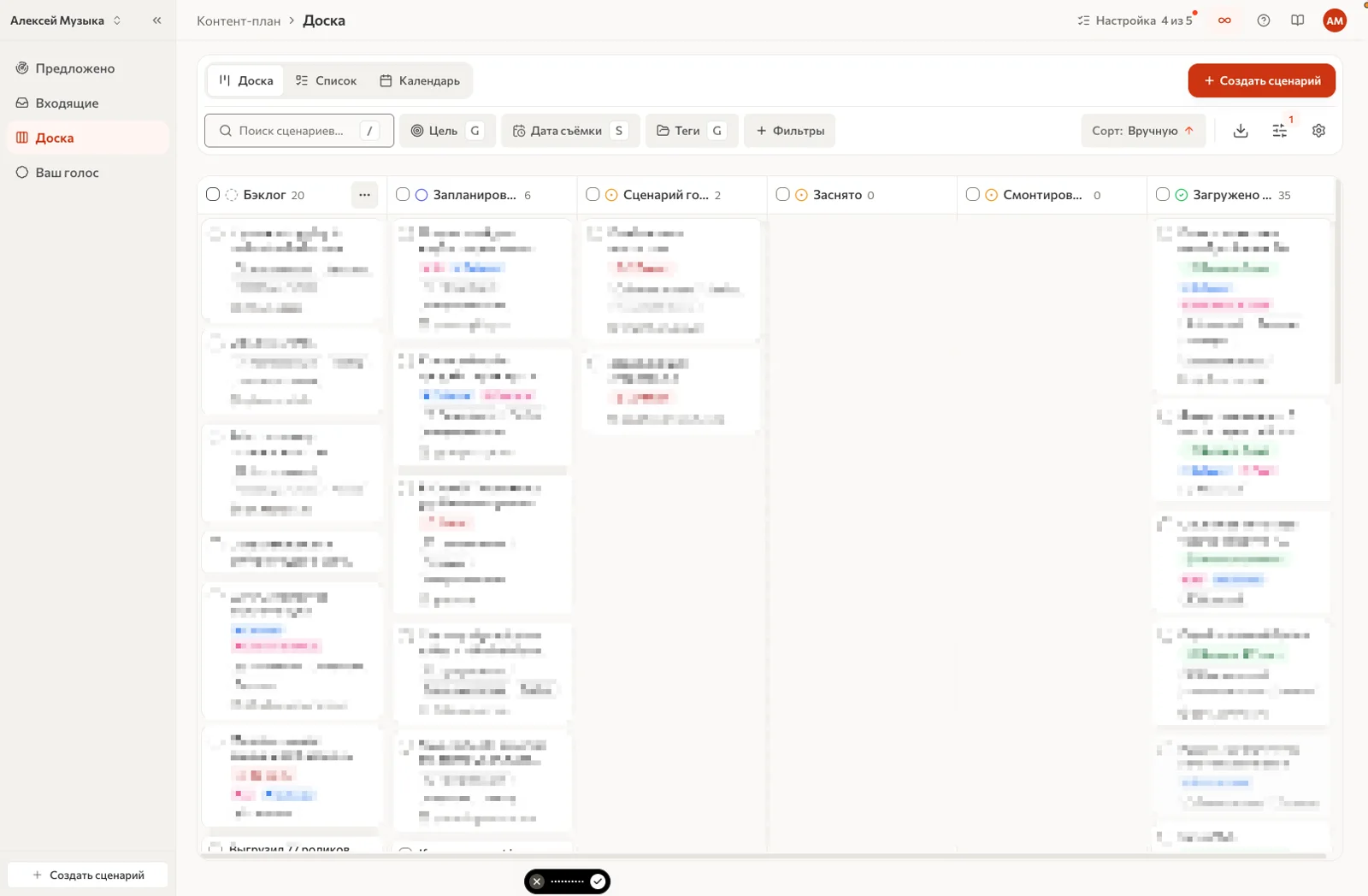
Task: Open Настройка 4 из 5 checklist
Action: 1135,21
